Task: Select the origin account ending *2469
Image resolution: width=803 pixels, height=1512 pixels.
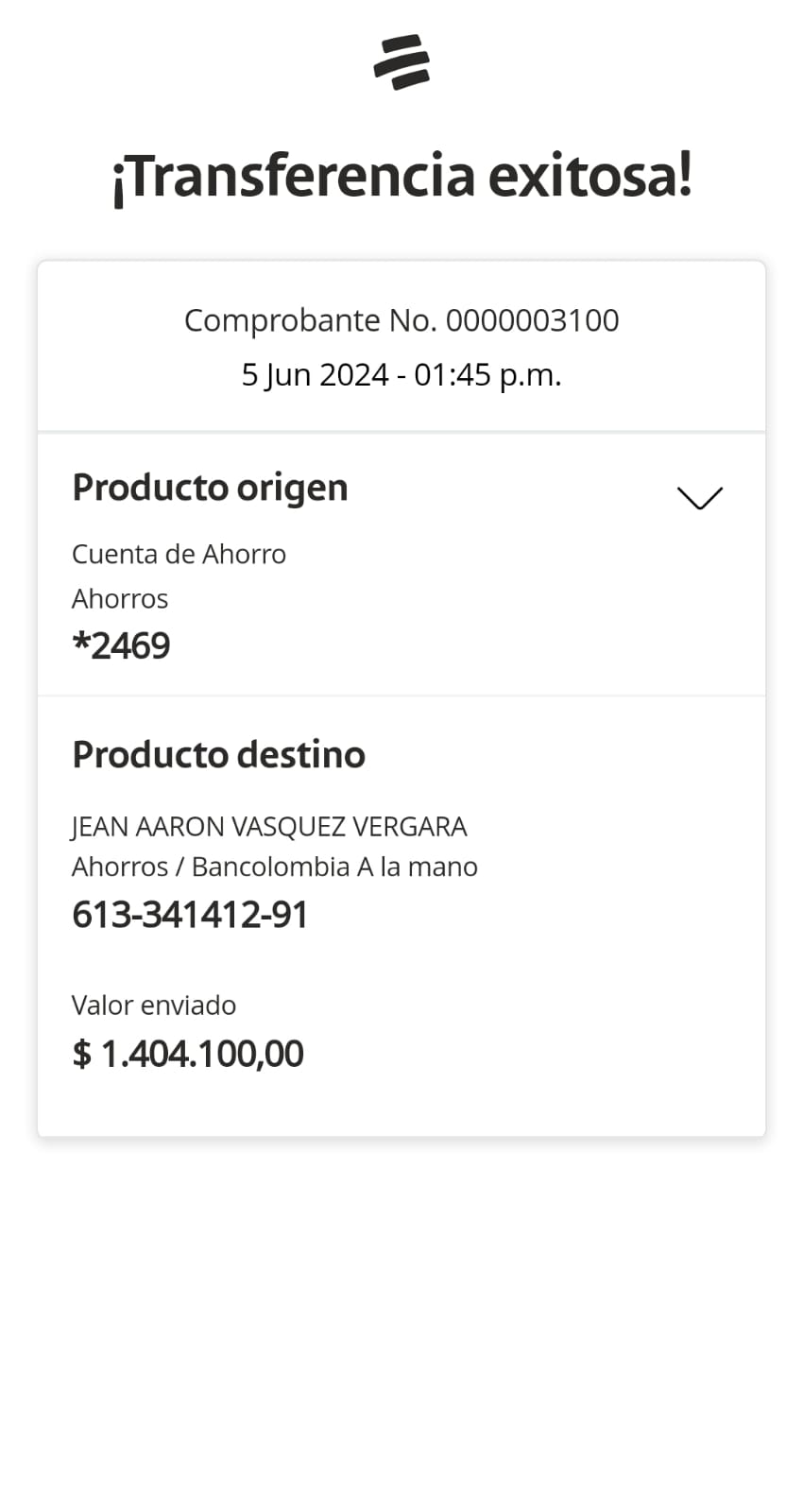Action: coord(121,646)
